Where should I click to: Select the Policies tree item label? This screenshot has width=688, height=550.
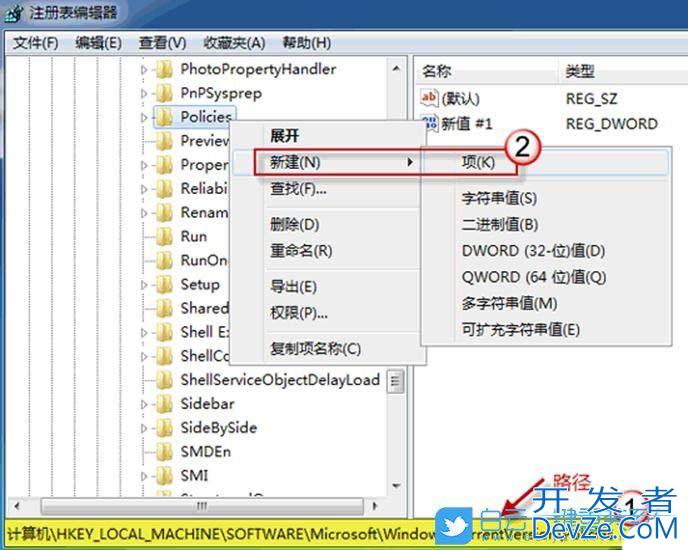[206, 117]
